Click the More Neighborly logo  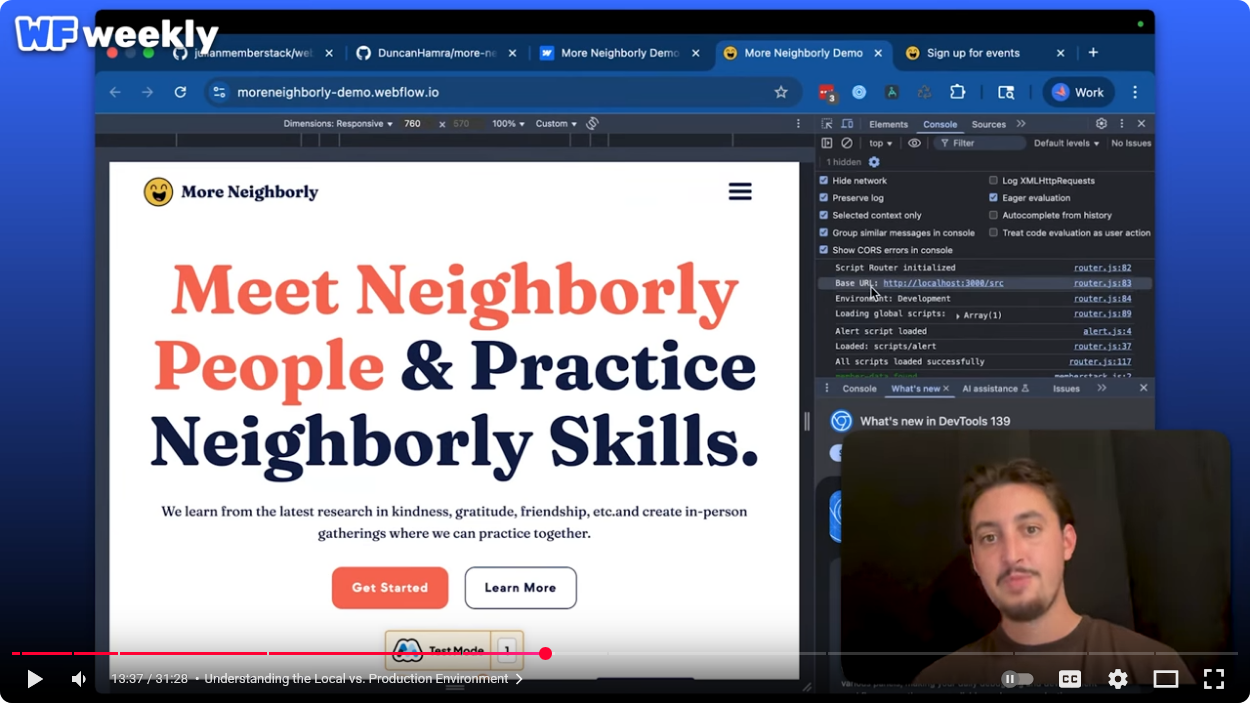click(x=231, y=192)
